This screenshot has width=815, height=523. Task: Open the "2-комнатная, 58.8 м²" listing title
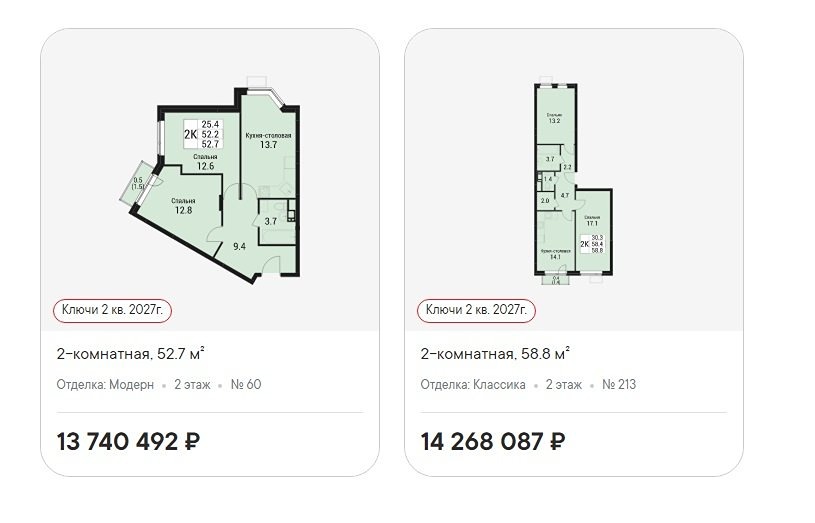tap(496, 353)
